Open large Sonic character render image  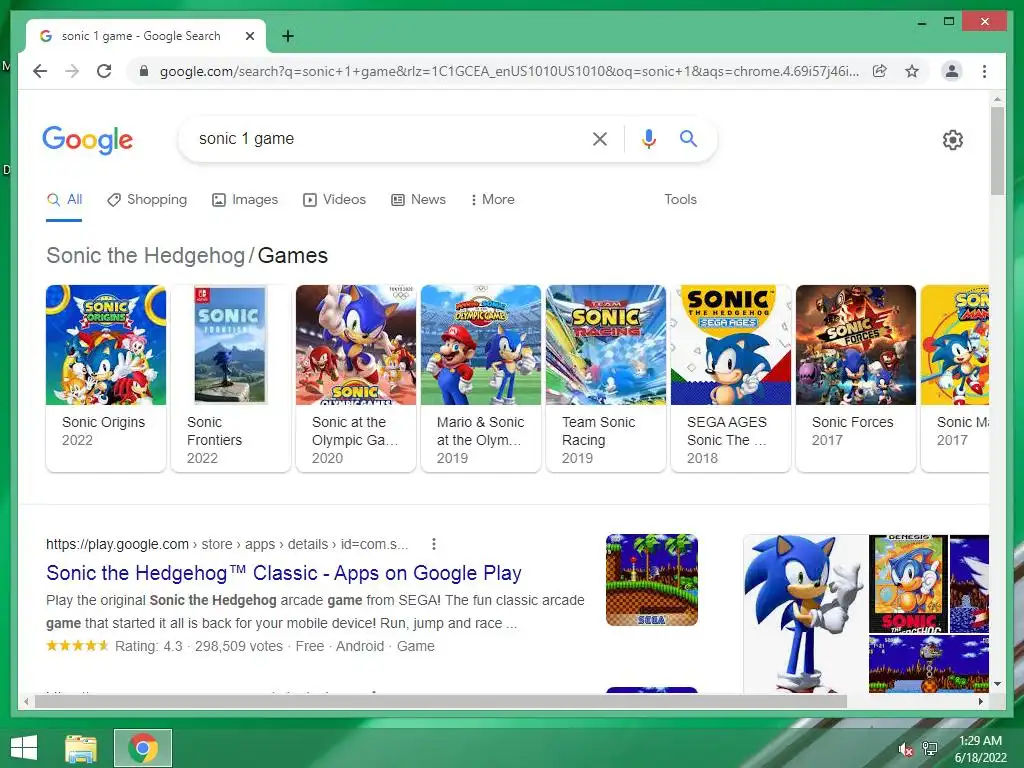805,613
